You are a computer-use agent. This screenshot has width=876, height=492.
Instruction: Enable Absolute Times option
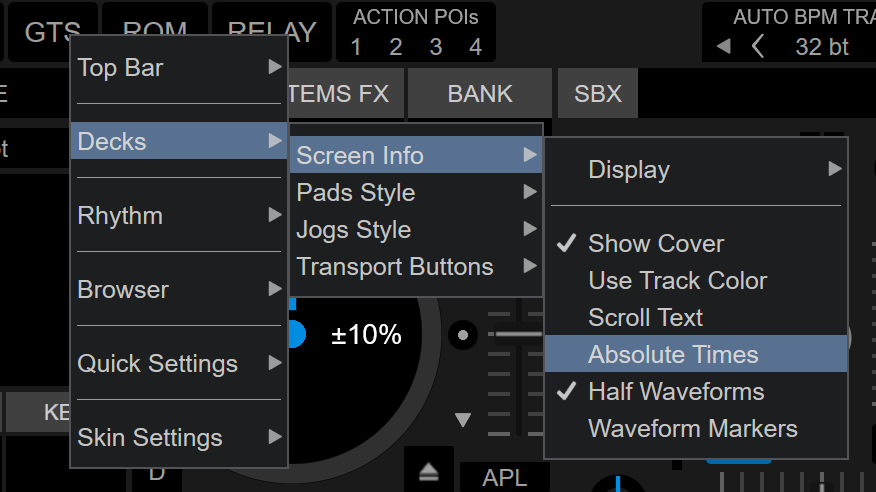pos(673,354)
